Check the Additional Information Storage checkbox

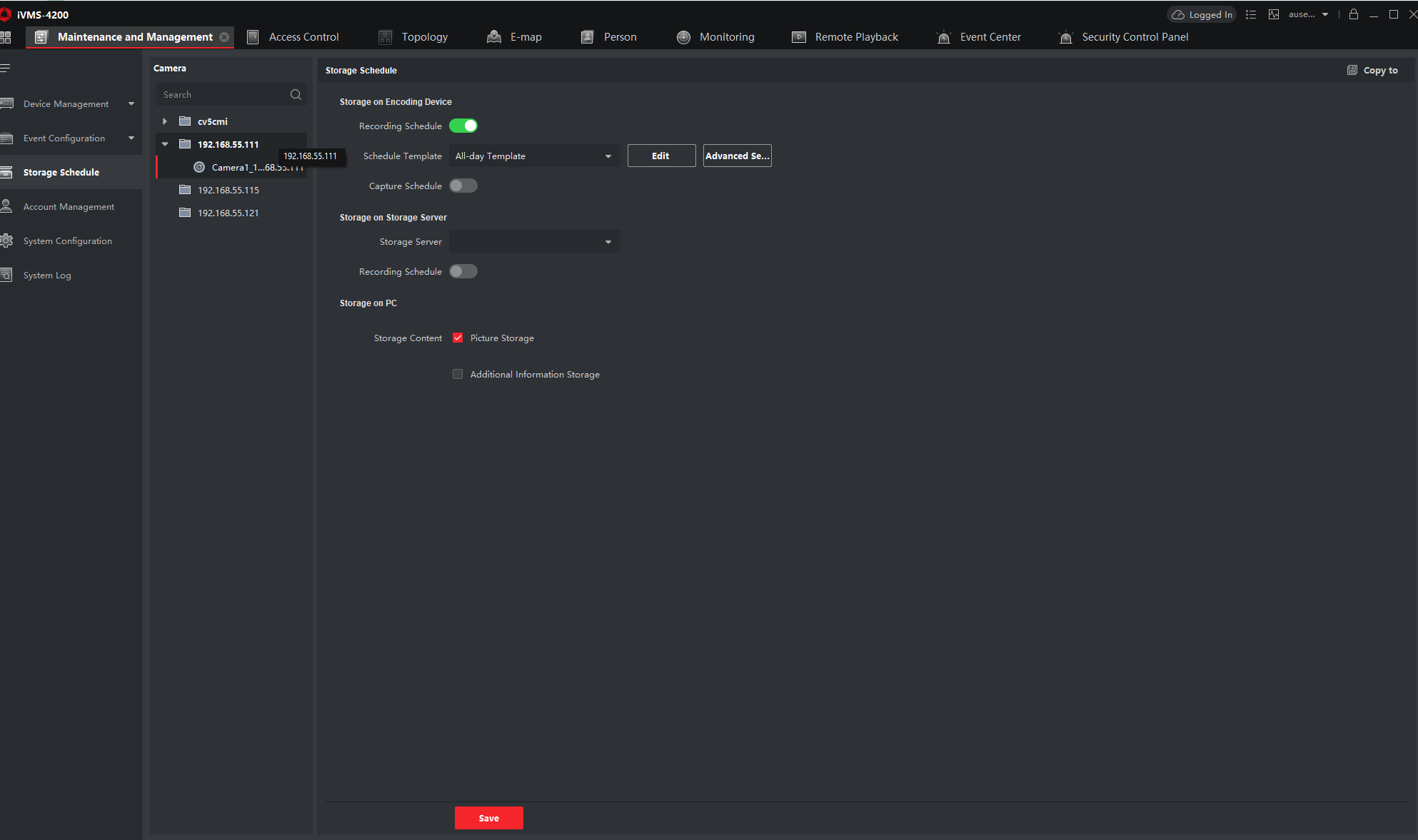(458, 374)
